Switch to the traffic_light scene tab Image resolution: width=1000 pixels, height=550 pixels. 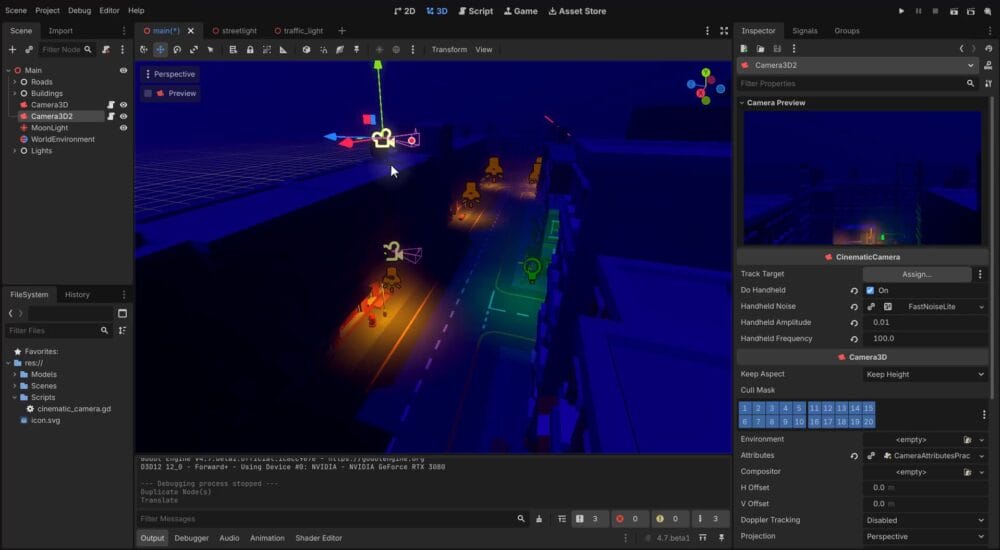pyautogui.click(x=298, y=31)
